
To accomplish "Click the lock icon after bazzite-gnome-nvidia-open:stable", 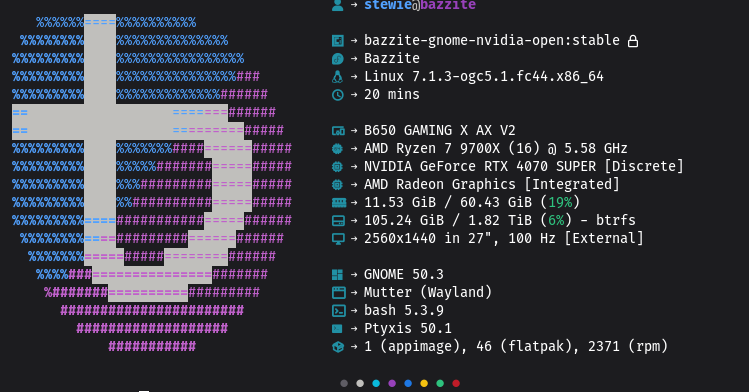I will [633, 41].
